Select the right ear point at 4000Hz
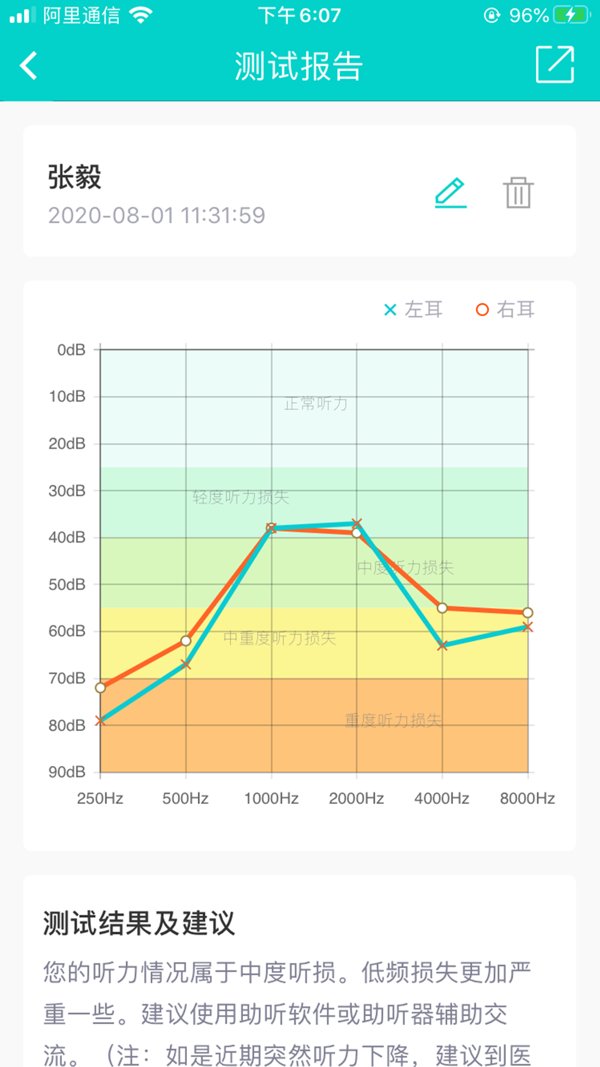 442,608
